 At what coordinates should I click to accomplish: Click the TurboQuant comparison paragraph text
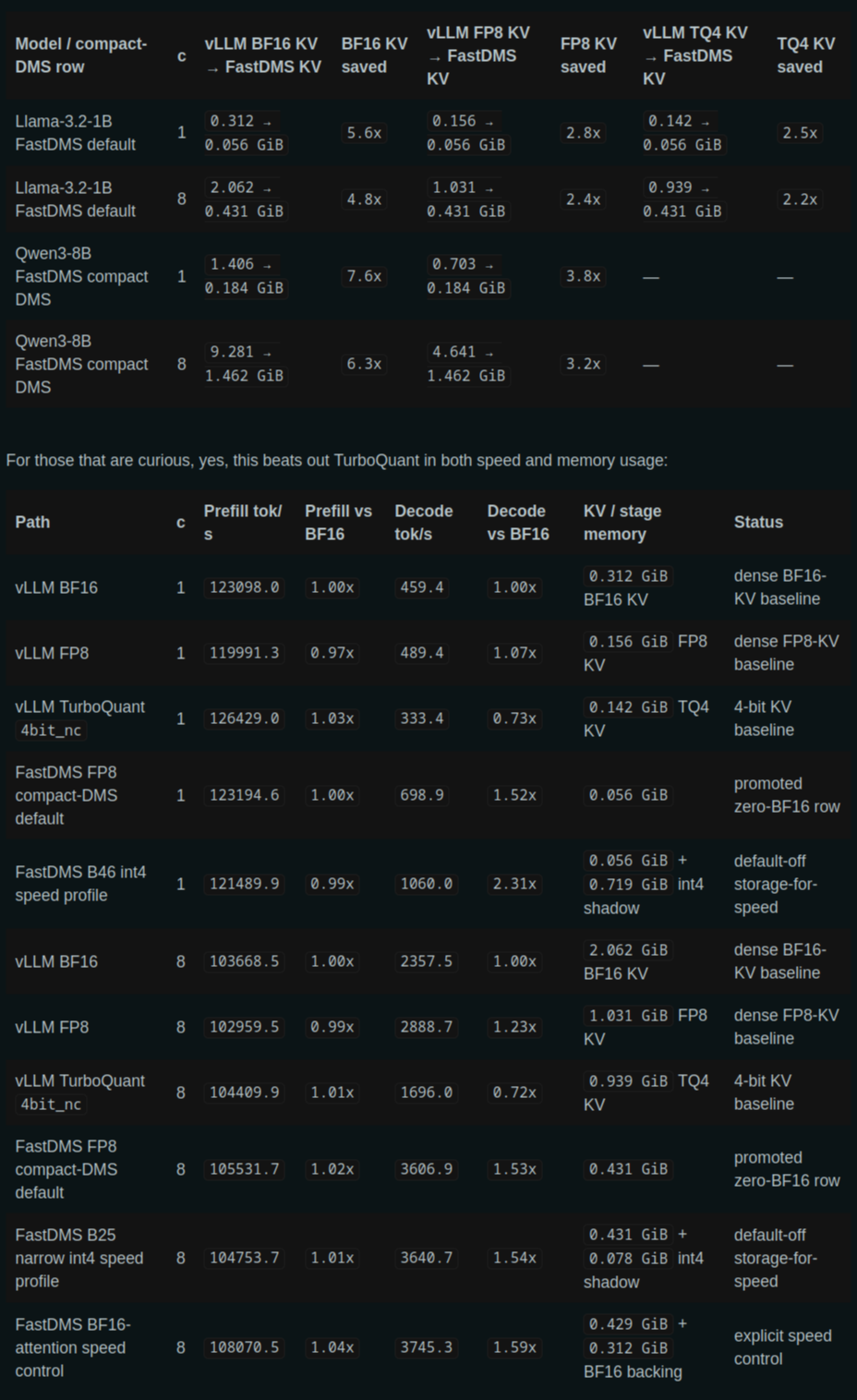coord(337,460)
